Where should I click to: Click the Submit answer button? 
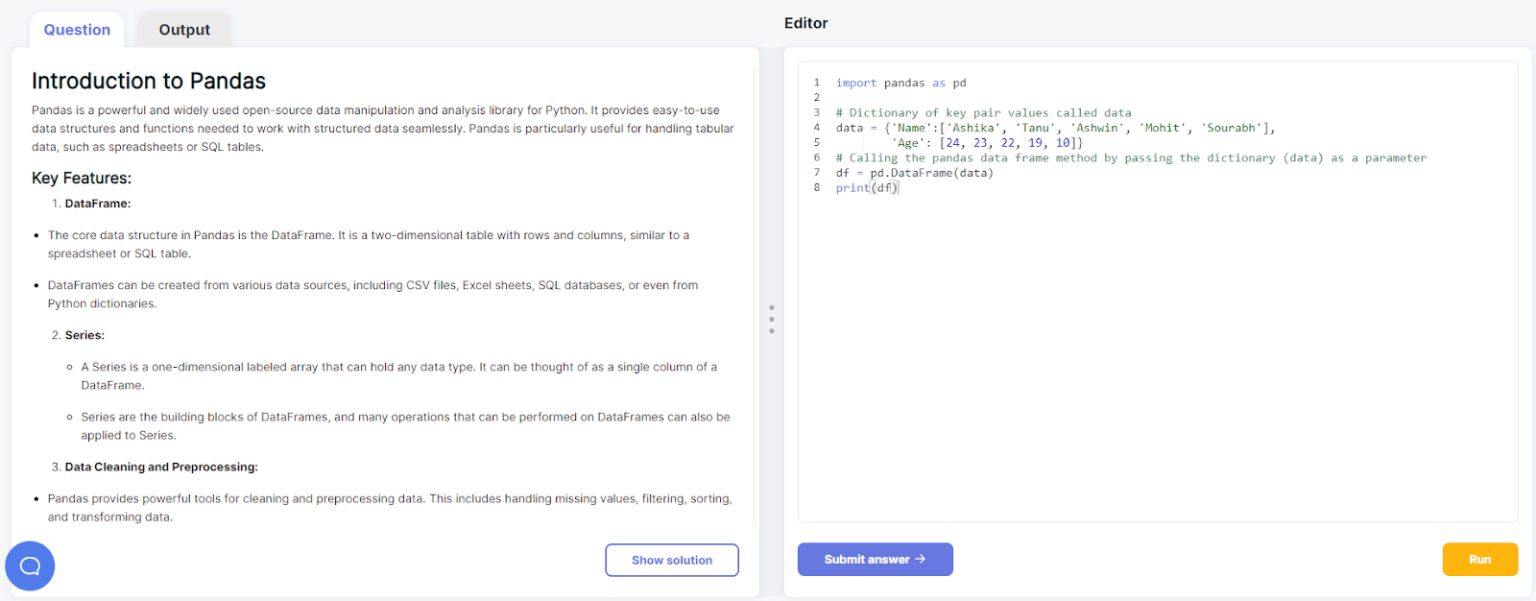point(875,559)
